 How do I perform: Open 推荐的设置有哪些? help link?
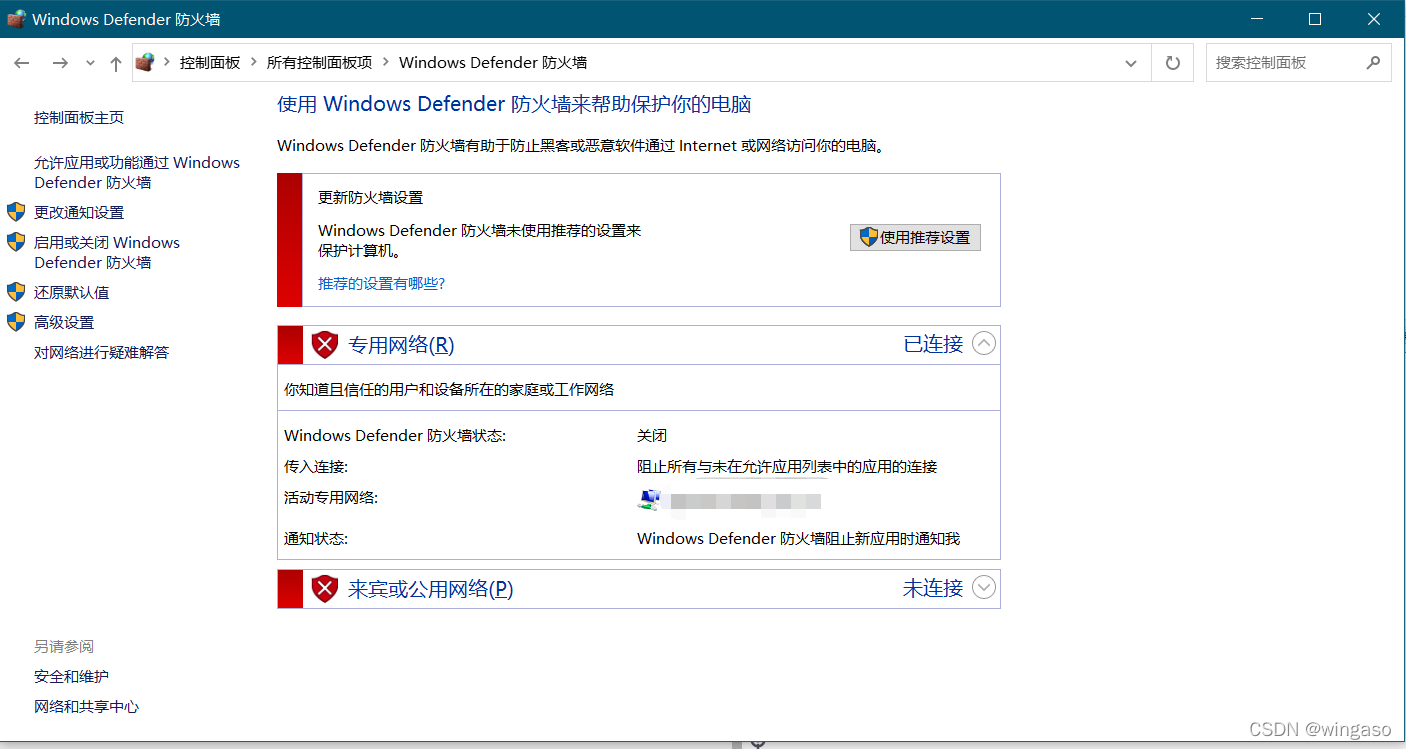[381, 283]
